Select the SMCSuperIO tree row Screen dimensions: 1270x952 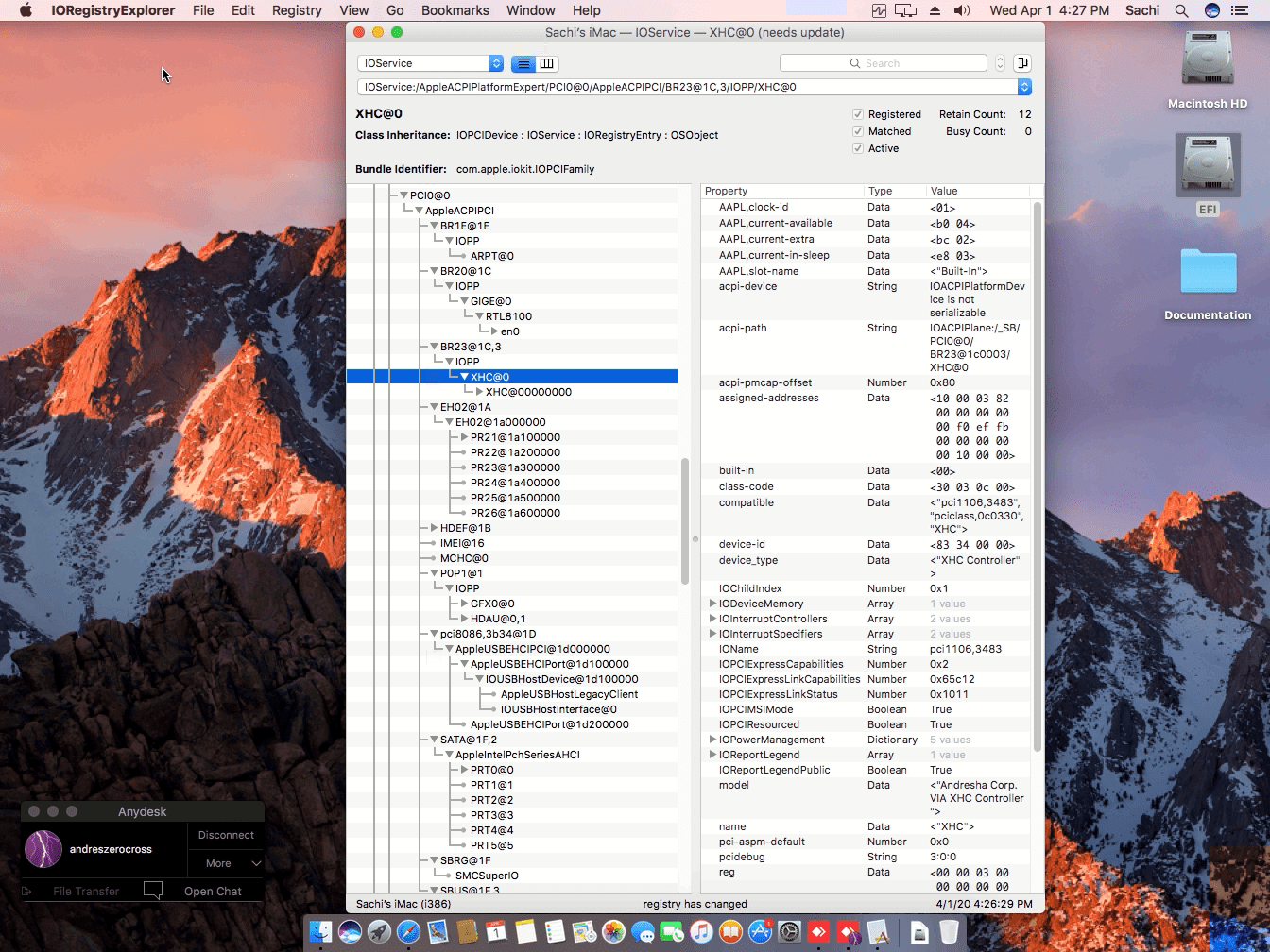[512, 875]
